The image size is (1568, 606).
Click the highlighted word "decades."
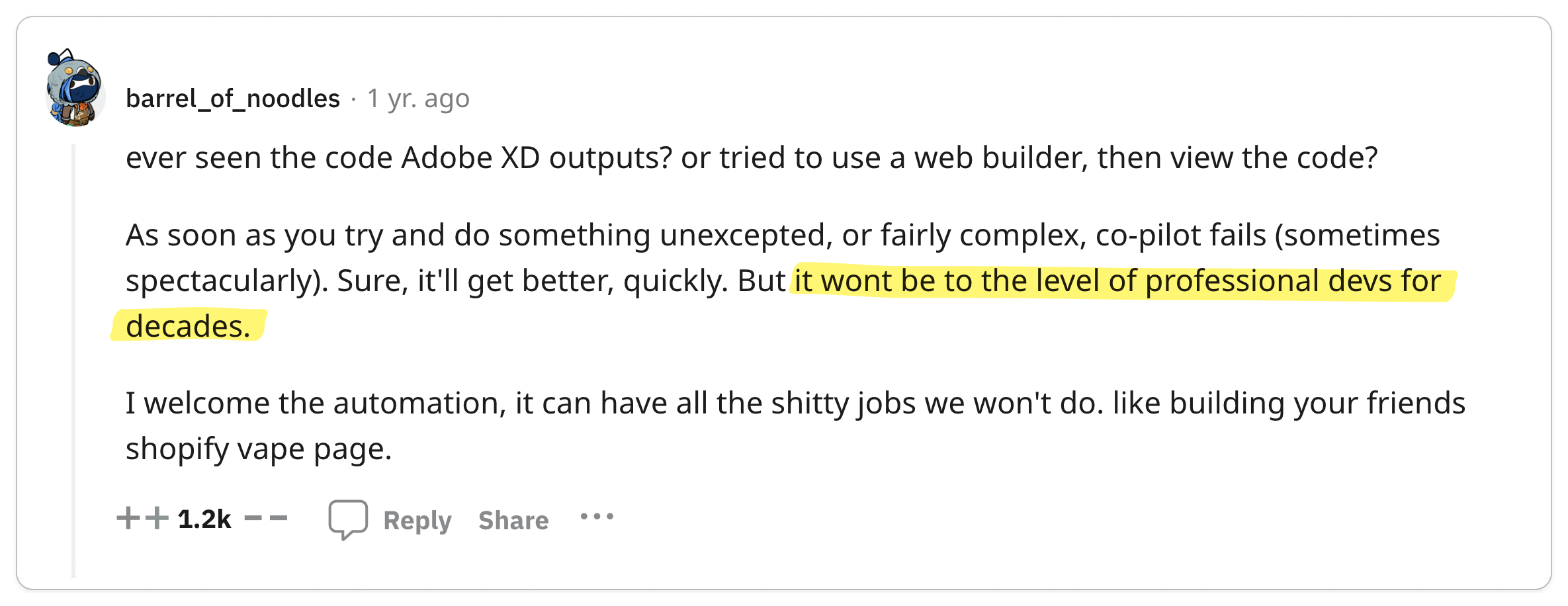point(189,326)
